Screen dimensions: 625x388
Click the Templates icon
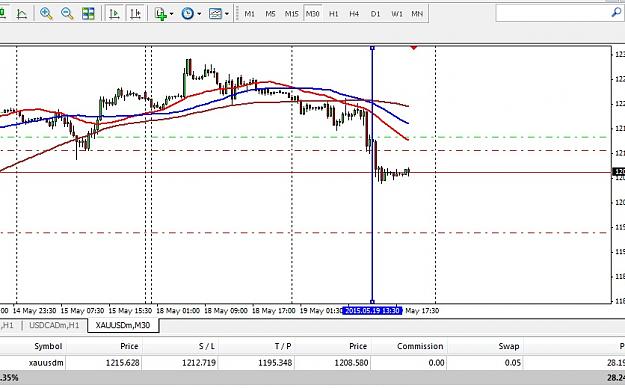pyautogui.click(x=215, y=14)
